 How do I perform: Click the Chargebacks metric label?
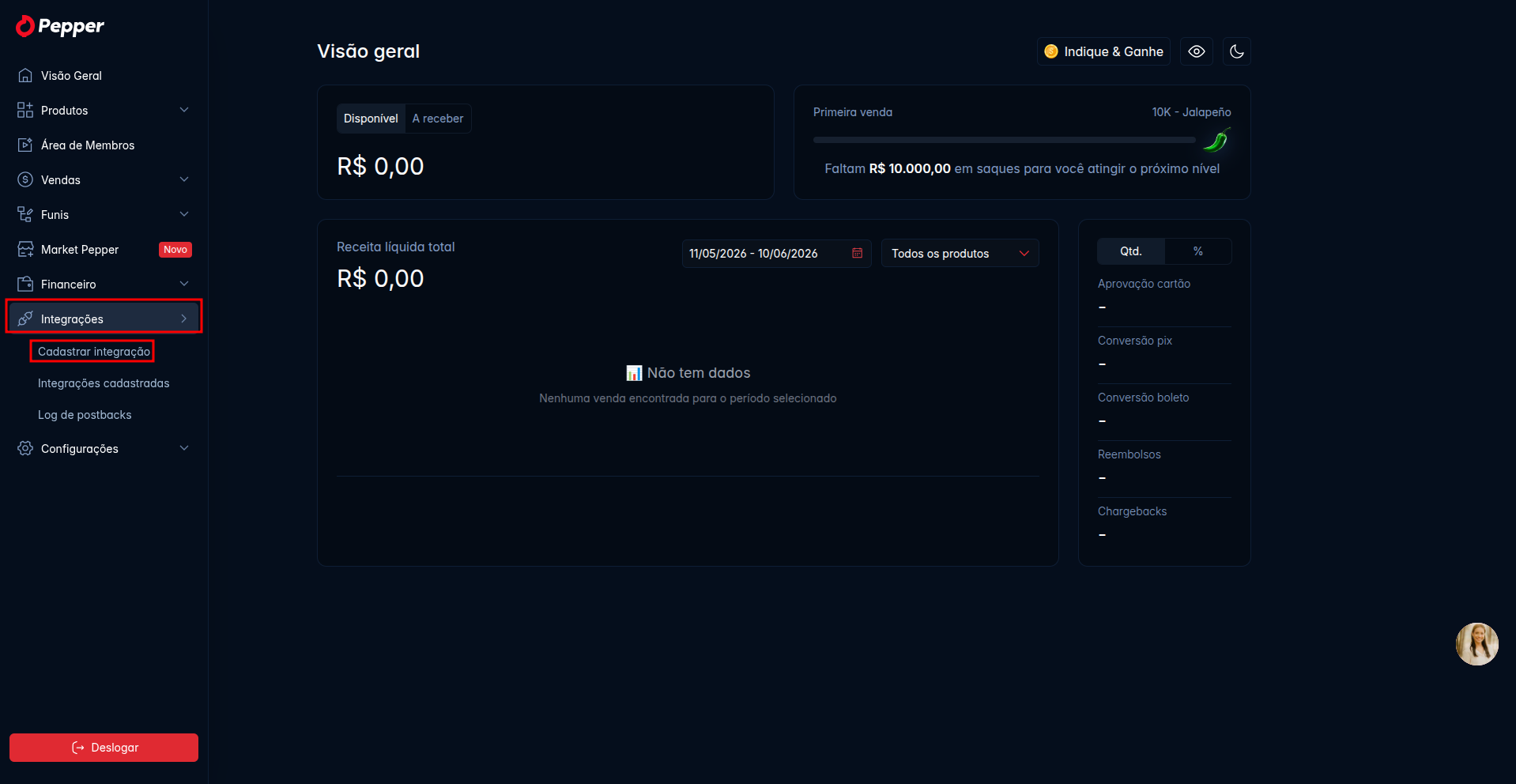1132,511
